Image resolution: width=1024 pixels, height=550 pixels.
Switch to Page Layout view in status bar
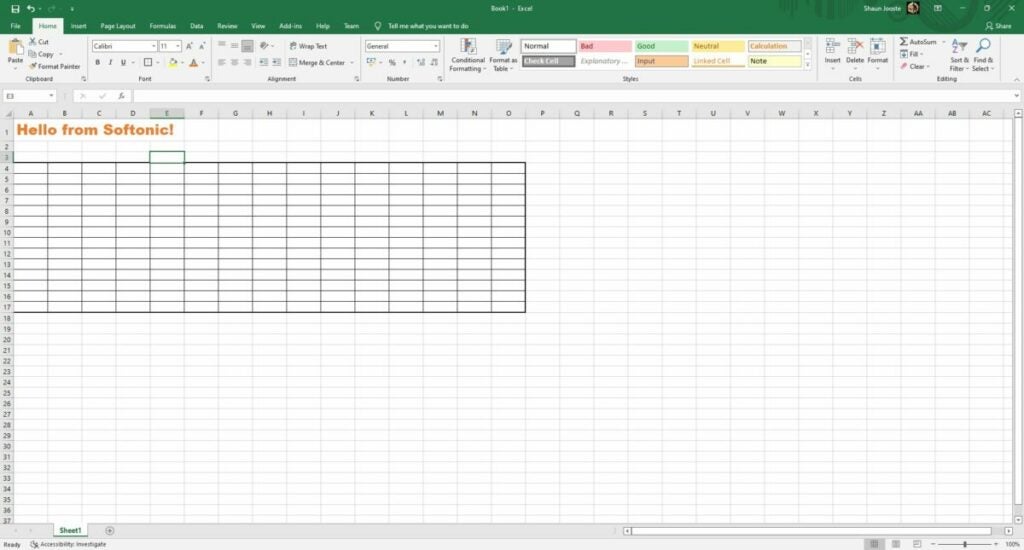click(x=896, y=544)
